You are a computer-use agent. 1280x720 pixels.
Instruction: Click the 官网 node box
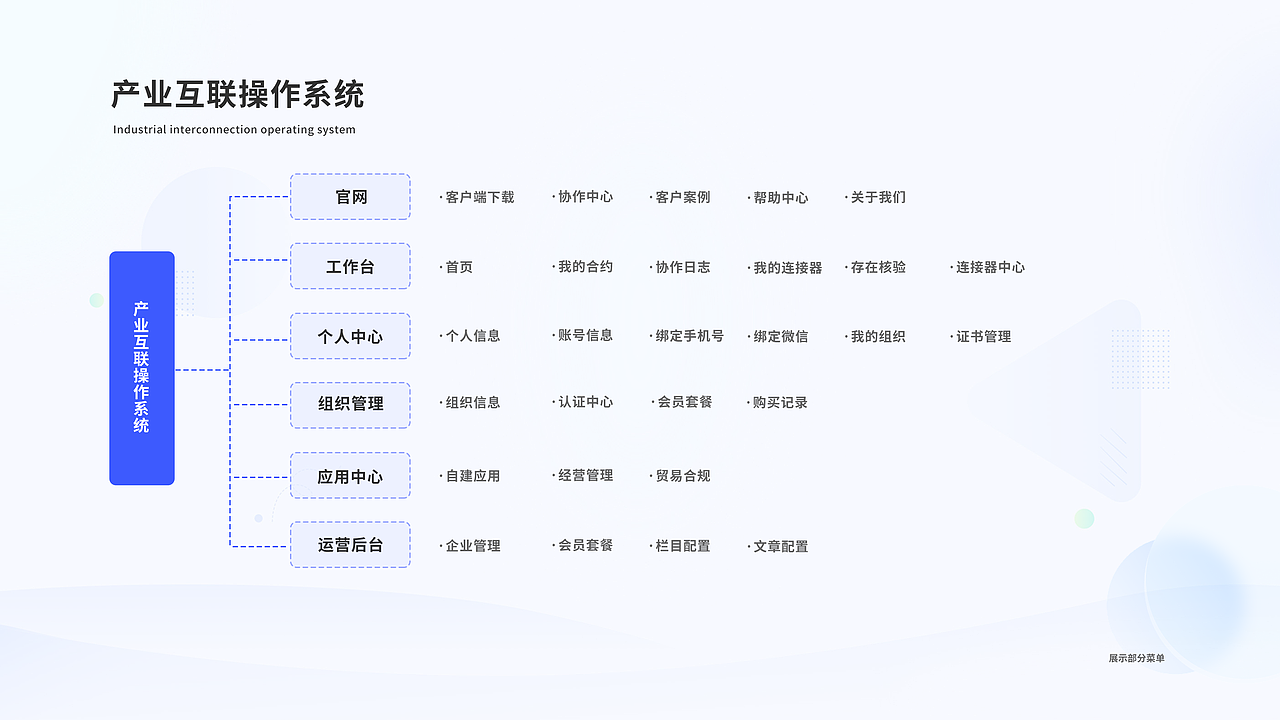(350, 197)
